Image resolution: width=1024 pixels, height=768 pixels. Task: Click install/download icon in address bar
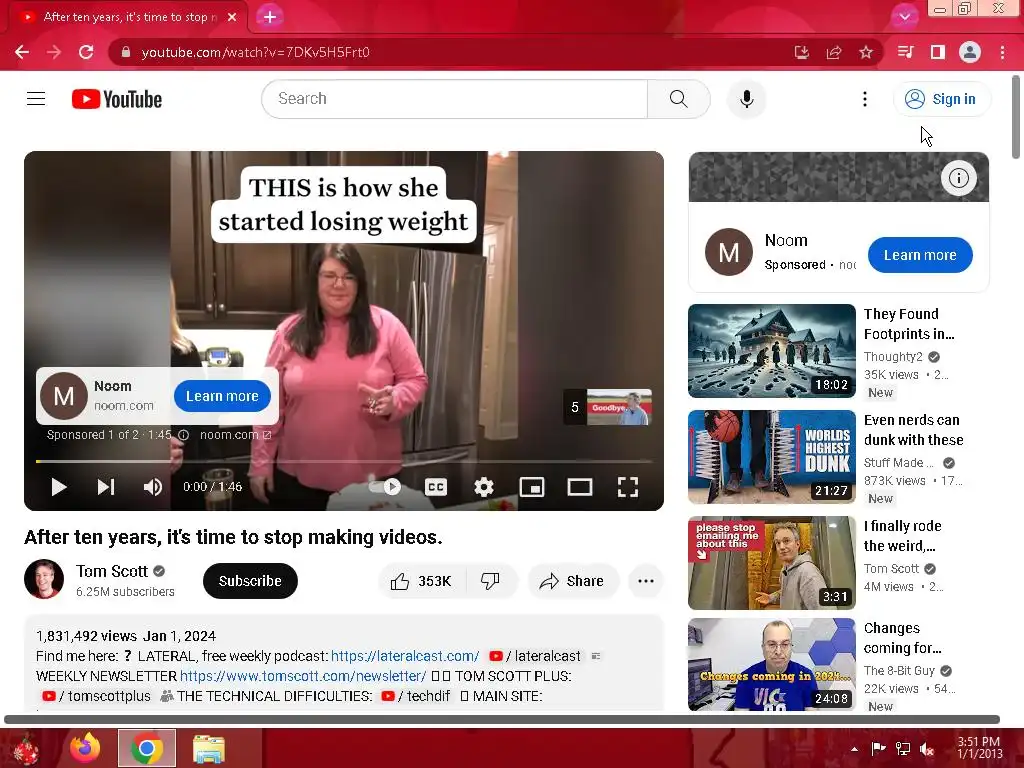click(x=802, y=52)
